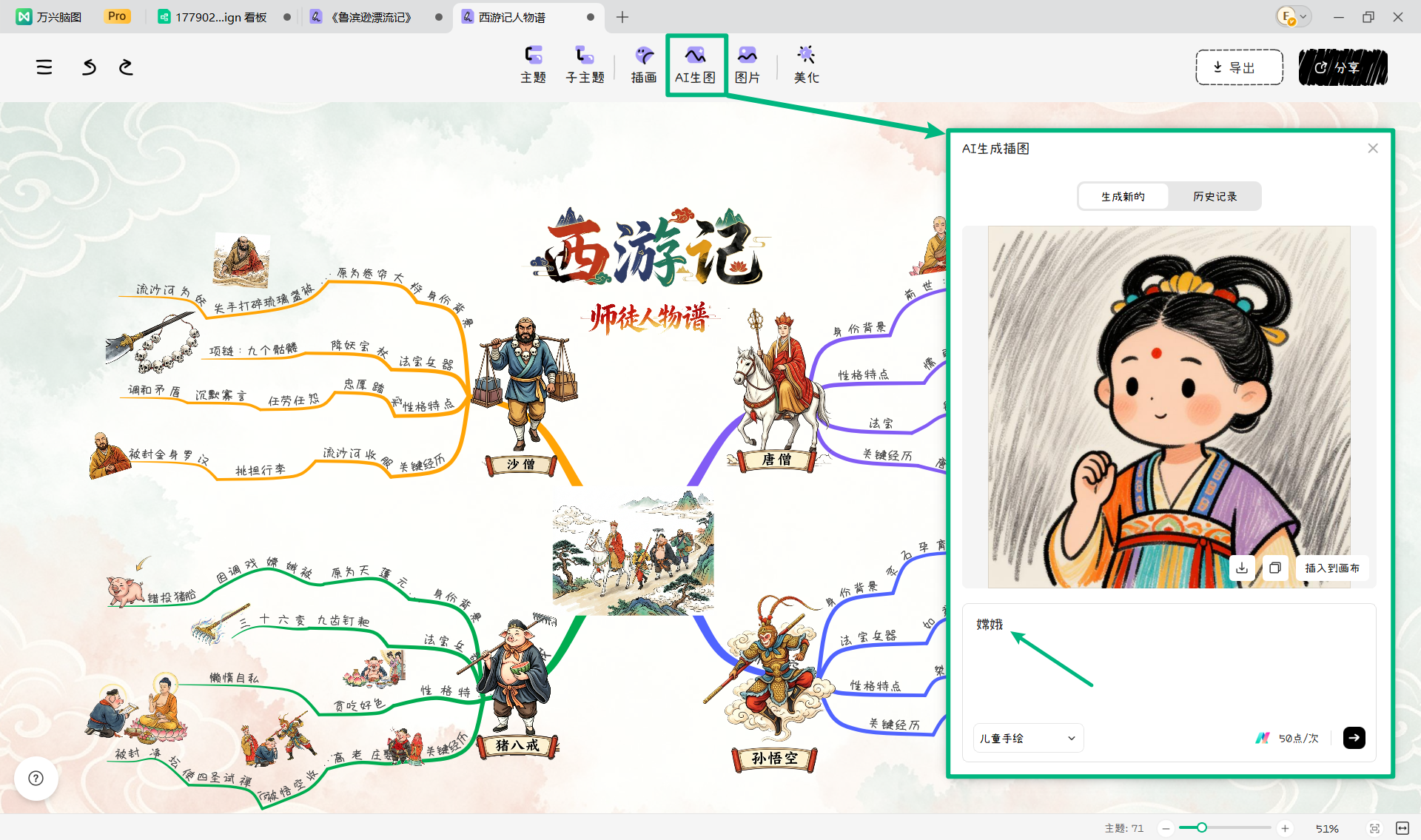Select the 调和矛盾 node

click(154, 390)
